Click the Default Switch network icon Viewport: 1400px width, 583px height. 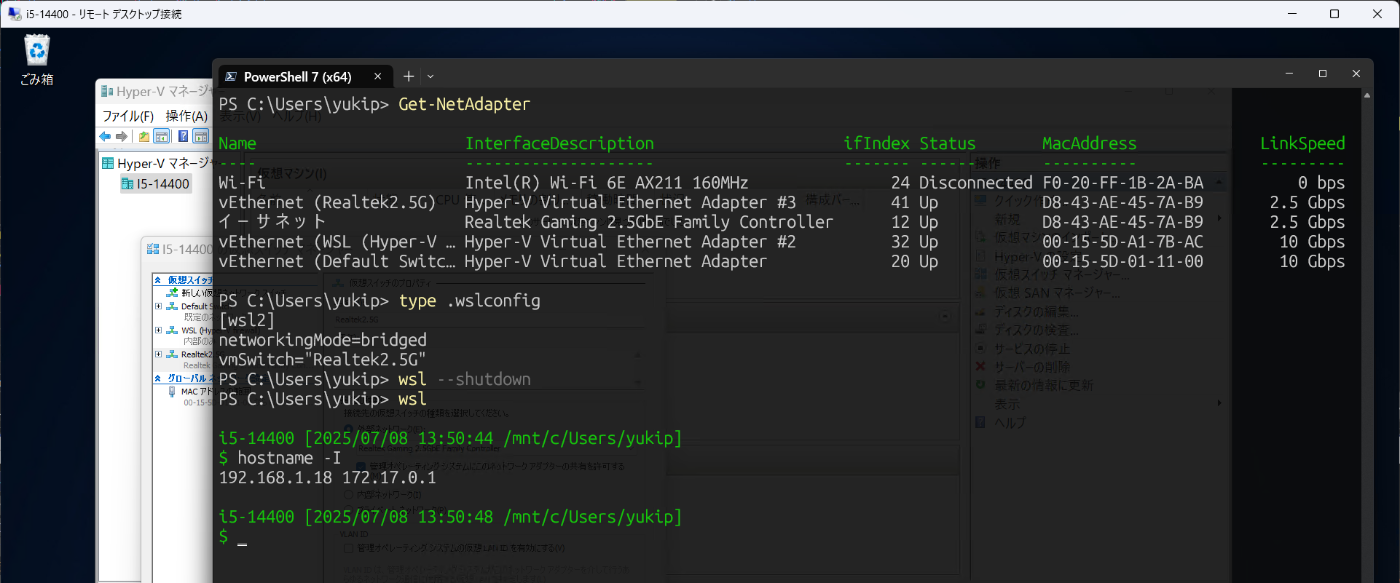tap(172, 306)
